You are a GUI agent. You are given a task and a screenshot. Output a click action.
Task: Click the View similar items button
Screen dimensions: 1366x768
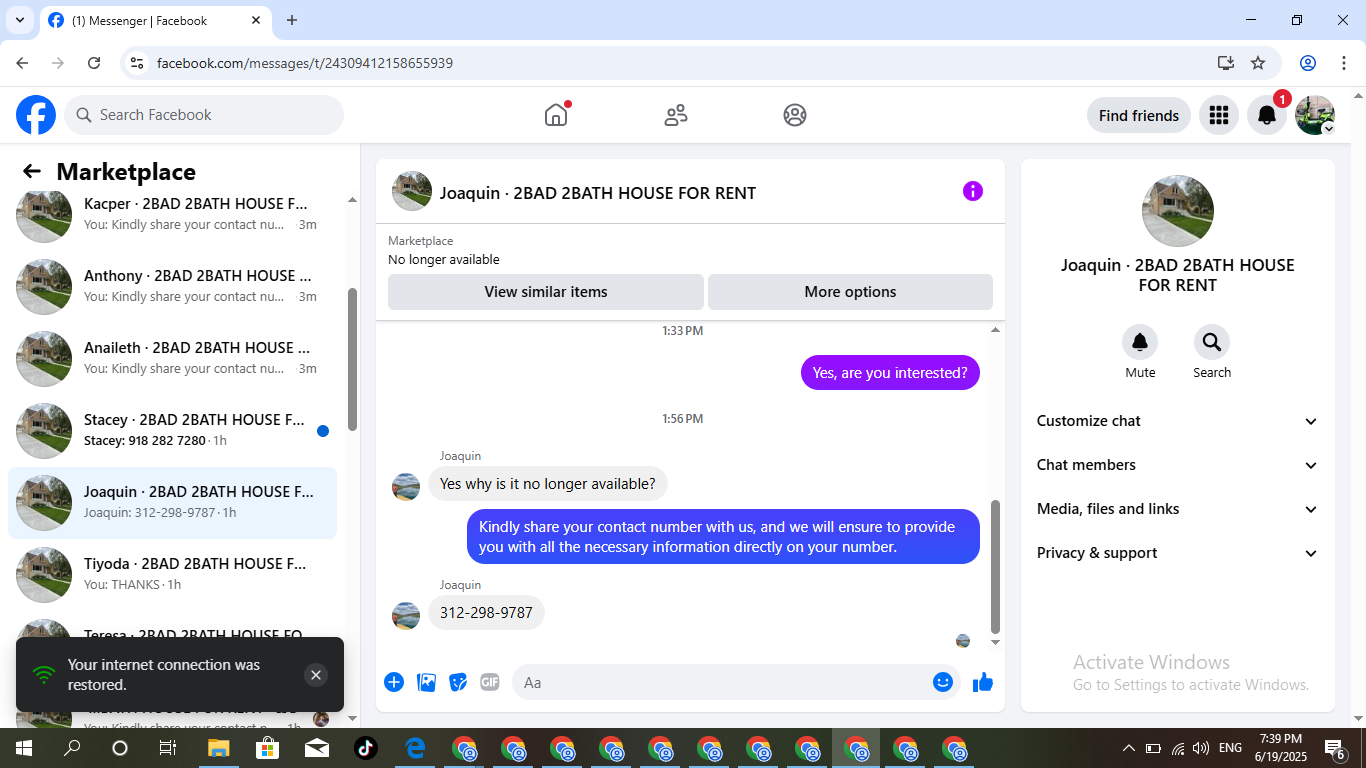pos(546,292)
